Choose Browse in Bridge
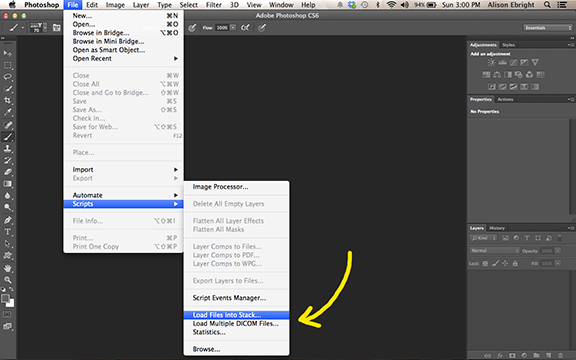This screenshot has width=576, height=360. (123, 33)
